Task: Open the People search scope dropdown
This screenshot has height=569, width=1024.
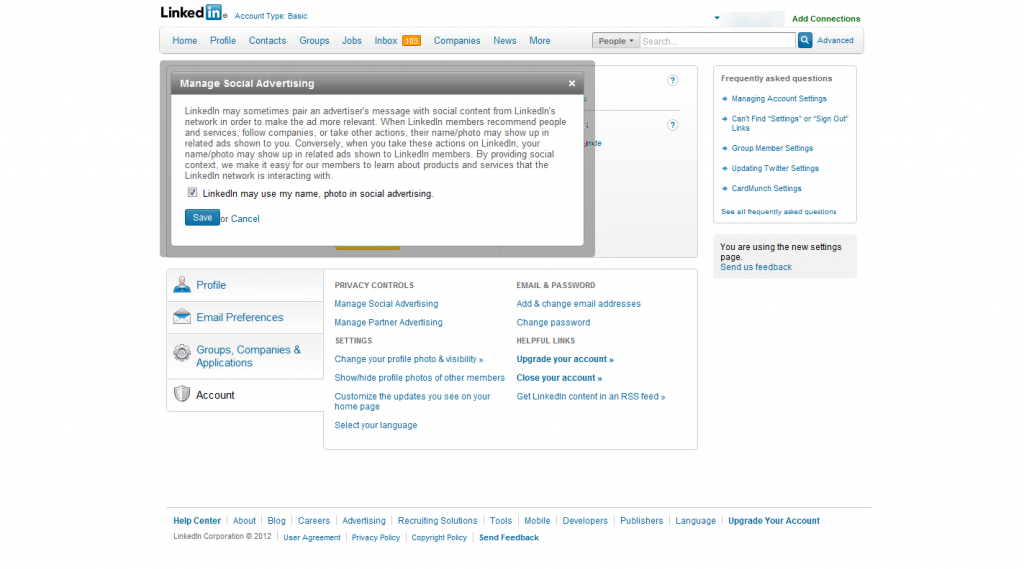Action: click(615, 41)
